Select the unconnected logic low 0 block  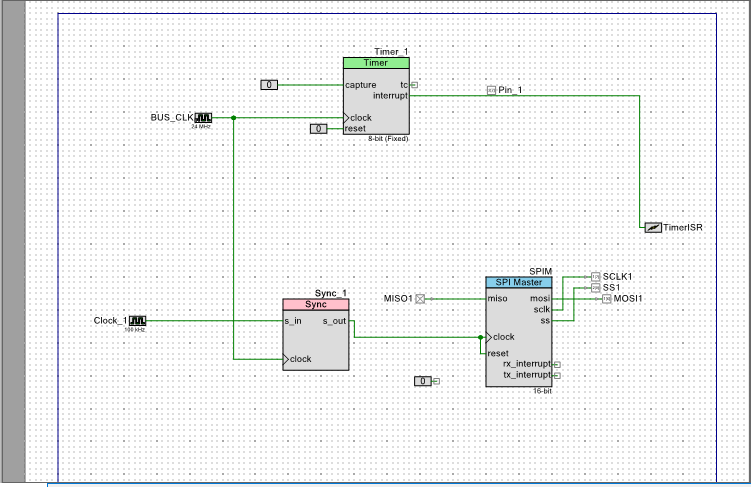423,381
